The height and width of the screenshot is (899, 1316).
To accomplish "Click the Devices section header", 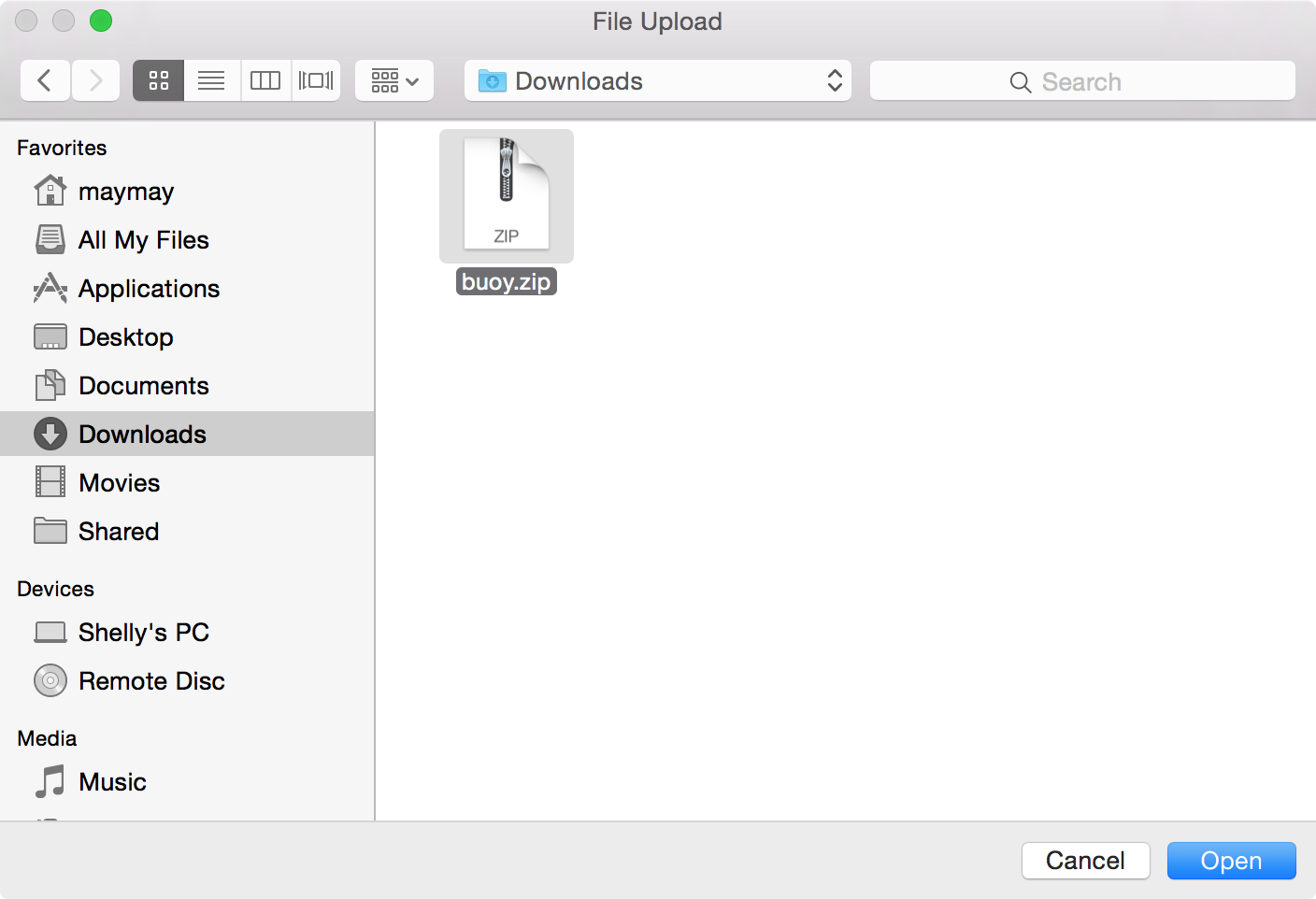I will 55,589.
